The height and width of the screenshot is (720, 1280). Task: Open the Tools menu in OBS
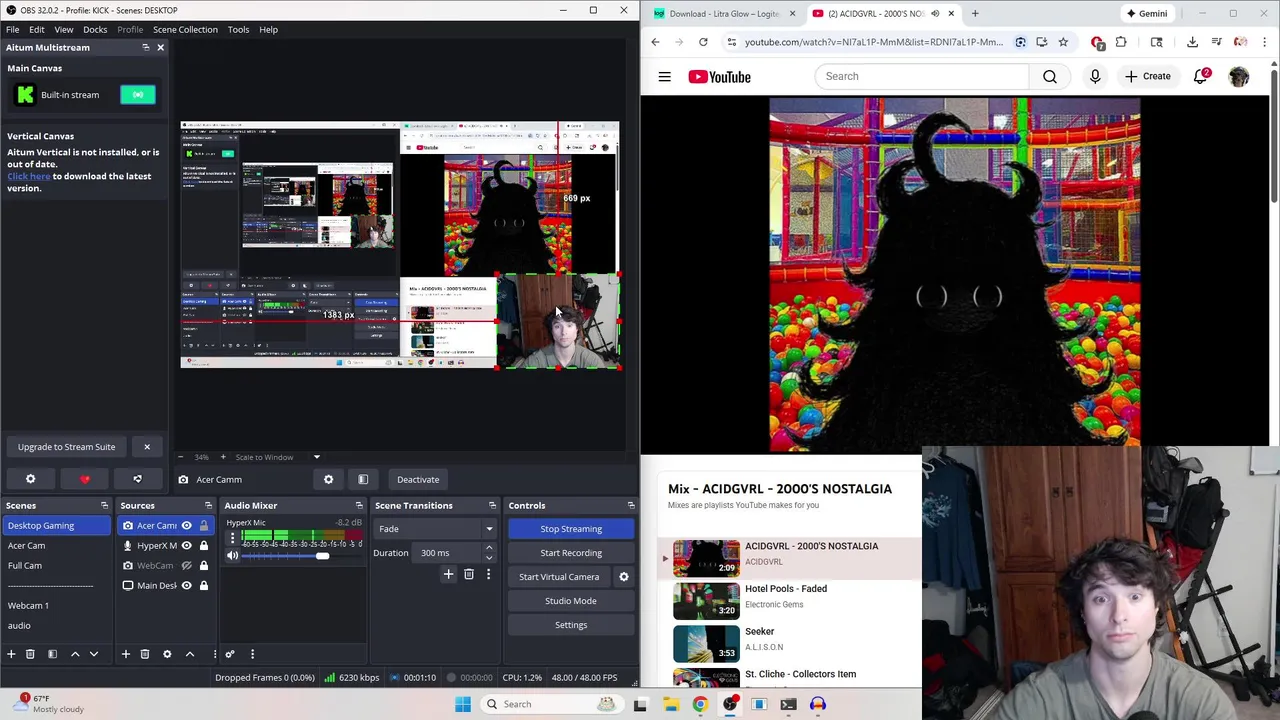pos(238,29)
